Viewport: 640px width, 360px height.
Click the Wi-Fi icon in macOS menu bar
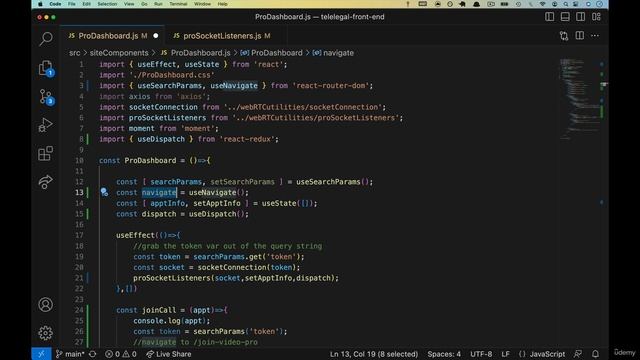pyautogui.click(x=542, y=4)
